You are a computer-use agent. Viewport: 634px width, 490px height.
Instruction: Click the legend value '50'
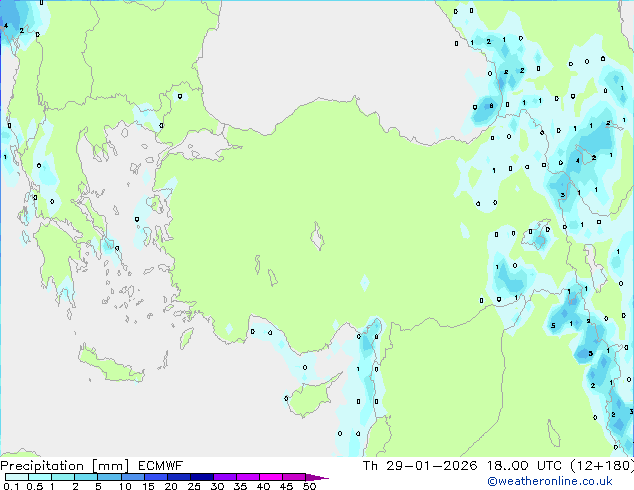click(x=309, y=486)
